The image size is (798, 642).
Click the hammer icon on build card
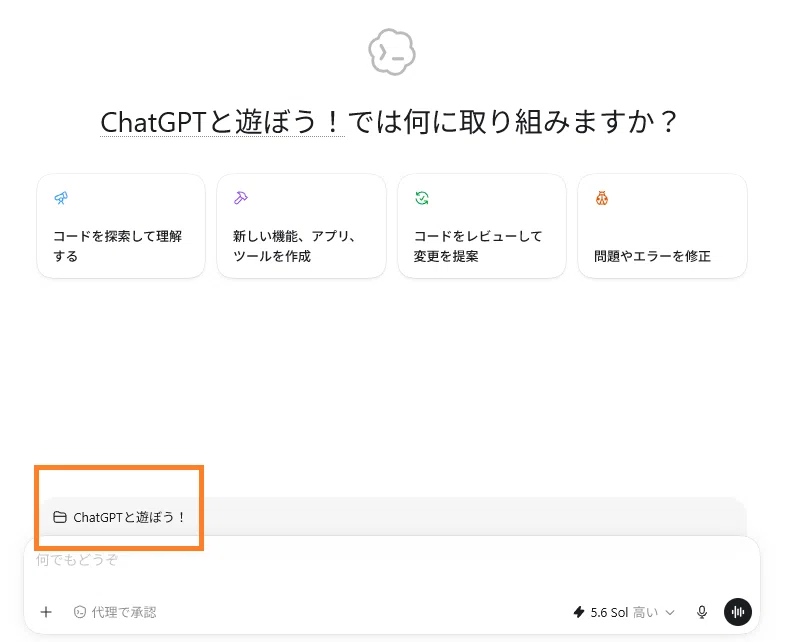pos(241,198)
